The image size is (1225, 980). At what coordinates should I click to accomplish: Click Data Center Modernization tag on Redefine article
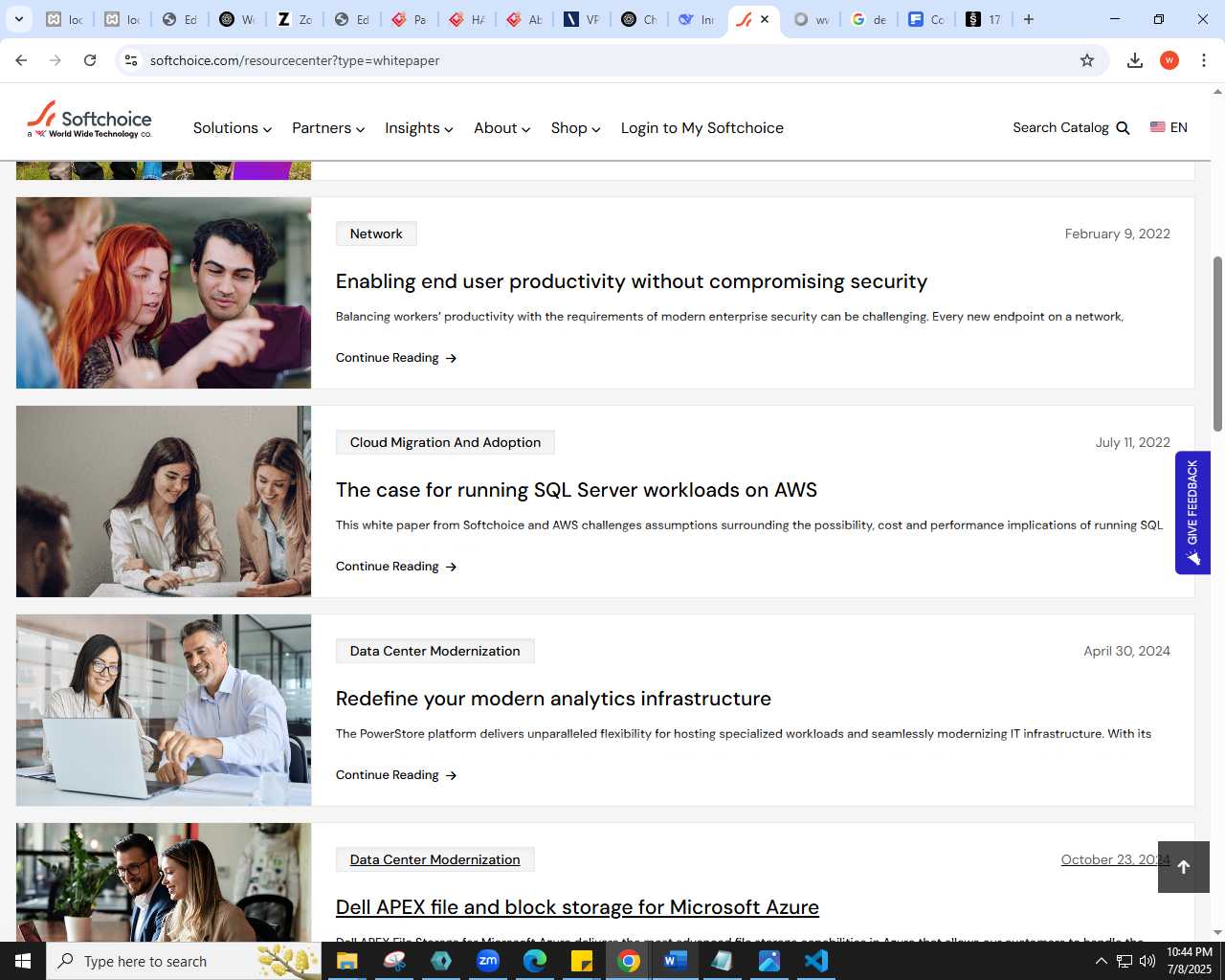point(435,651)
